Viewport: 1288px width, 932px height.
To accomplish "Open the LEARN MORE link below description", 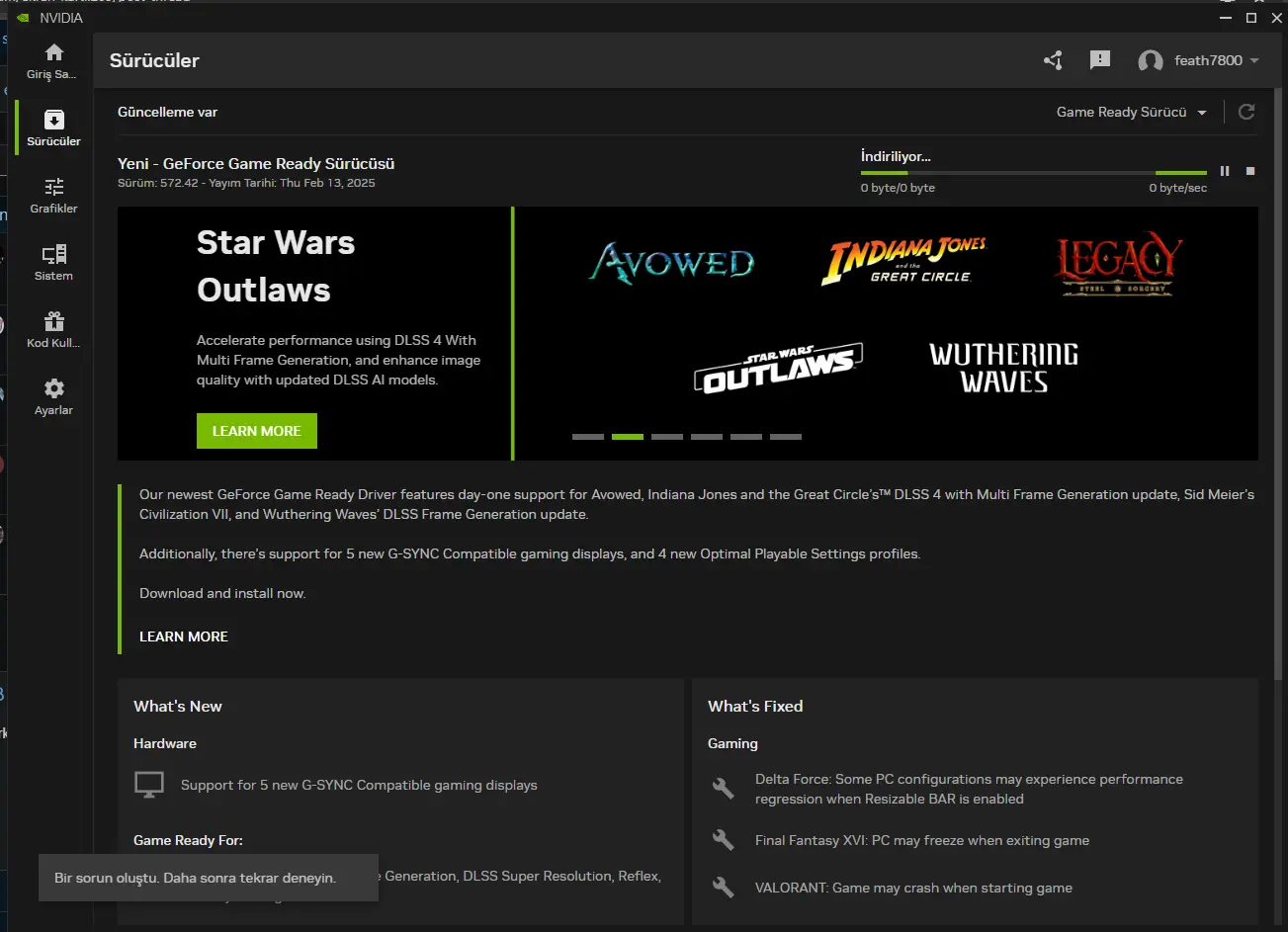I will point(184,636).
